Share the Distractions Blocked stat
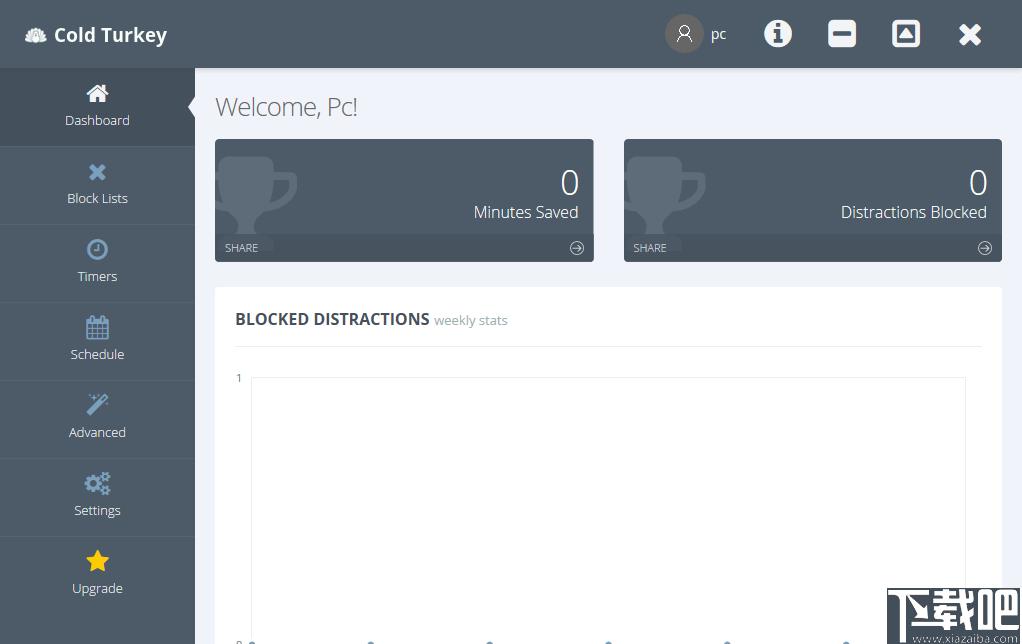1022x644 pixels. point(650,248)
